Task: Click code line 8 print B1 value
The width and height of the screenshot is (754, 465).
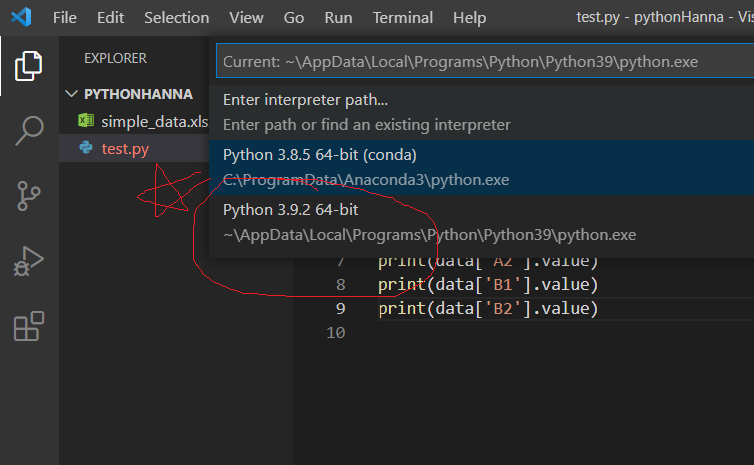Action: [488, 284]
